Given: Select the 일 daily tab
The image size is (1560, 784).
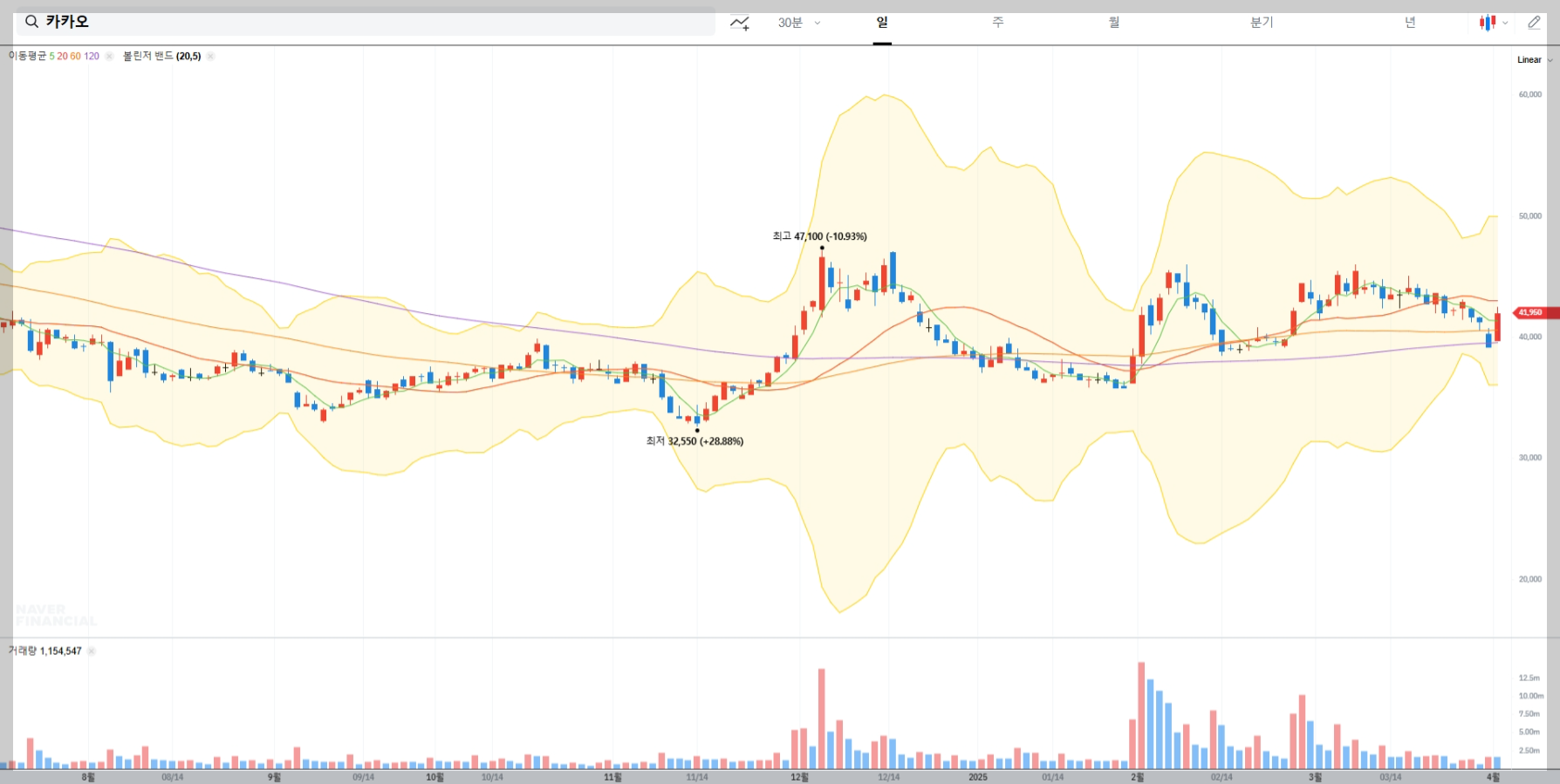Looking at the screenshot, I should pyautogui.click(x=882, y=23).
